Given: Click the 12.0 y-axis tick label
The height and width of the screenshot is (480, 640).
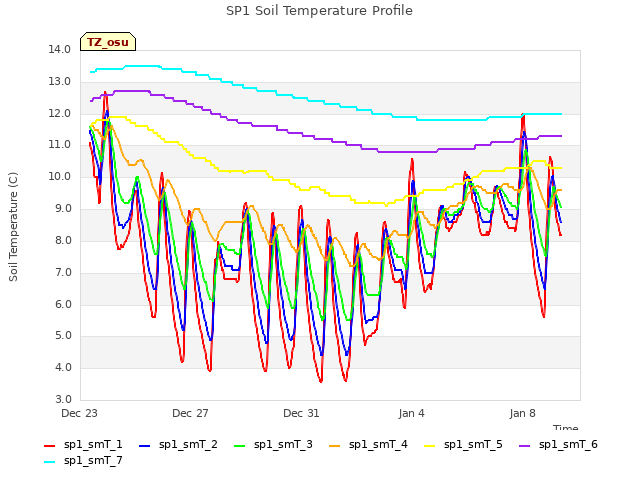Looking at the screenshot, I should pos(60,113).
